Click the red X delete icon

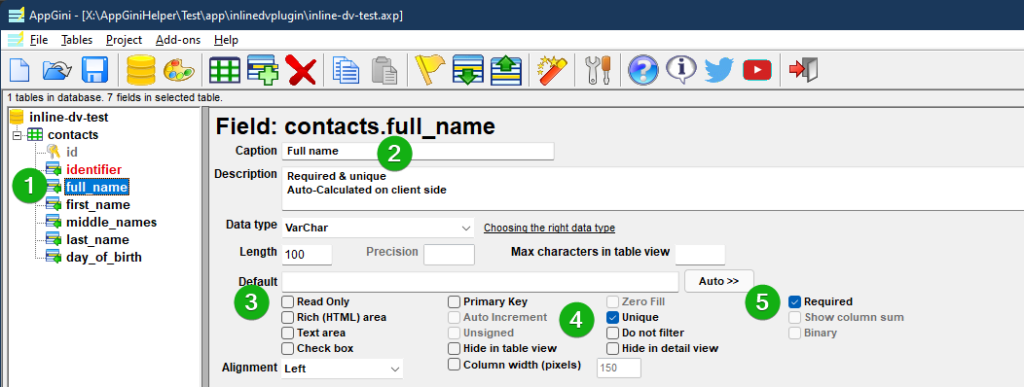(301, 69)
